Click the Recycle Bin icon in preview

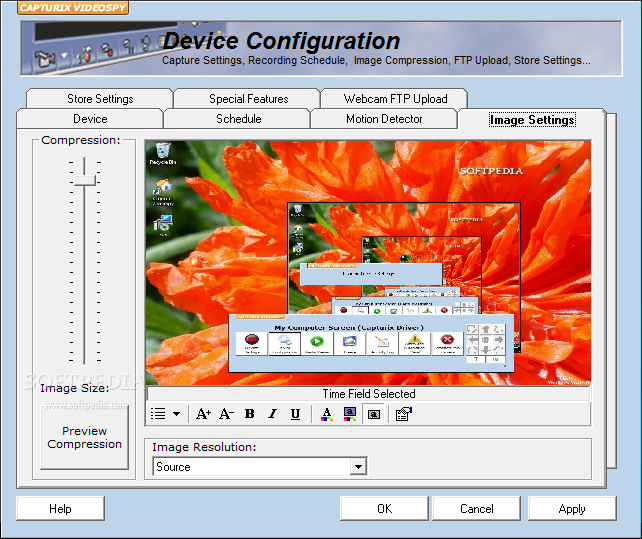coord(163,153)
